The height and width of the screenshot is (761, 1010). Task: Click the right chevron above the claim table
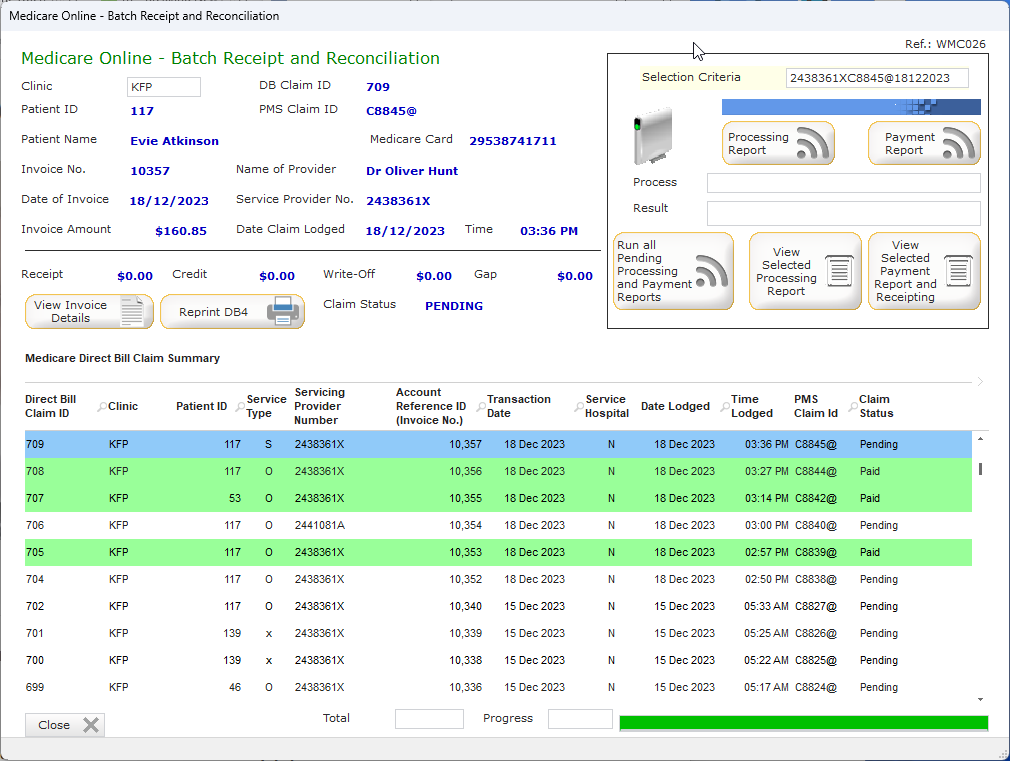[980, 381]
